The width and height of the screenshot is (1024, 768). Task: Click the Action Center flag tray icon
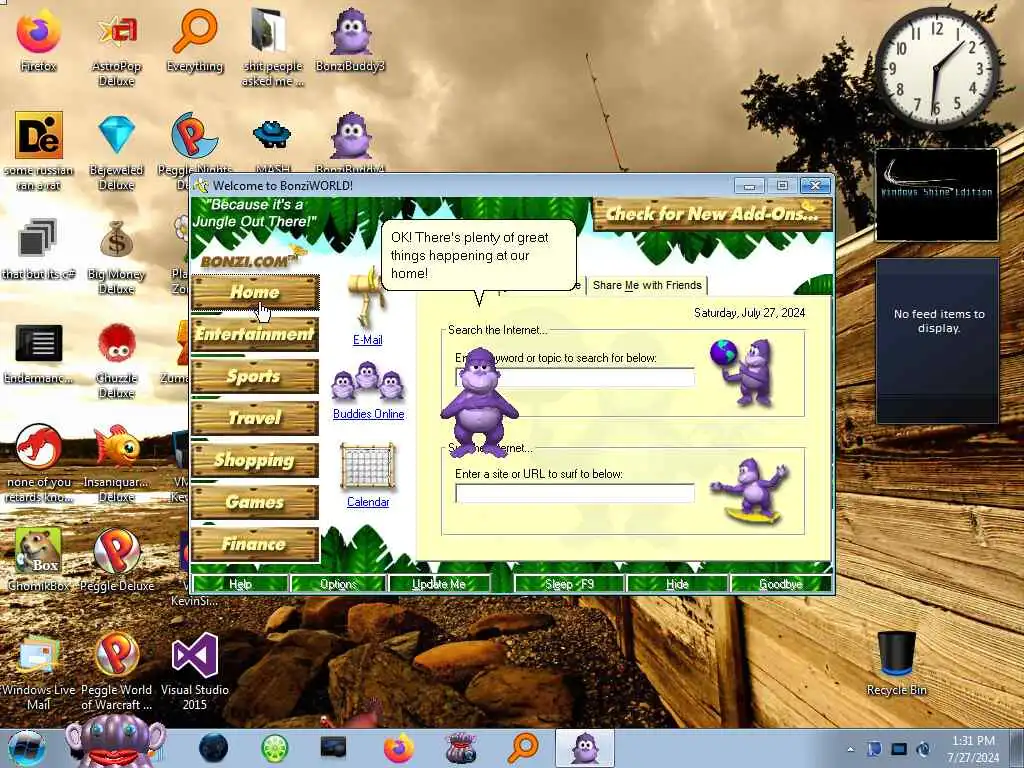874,749
